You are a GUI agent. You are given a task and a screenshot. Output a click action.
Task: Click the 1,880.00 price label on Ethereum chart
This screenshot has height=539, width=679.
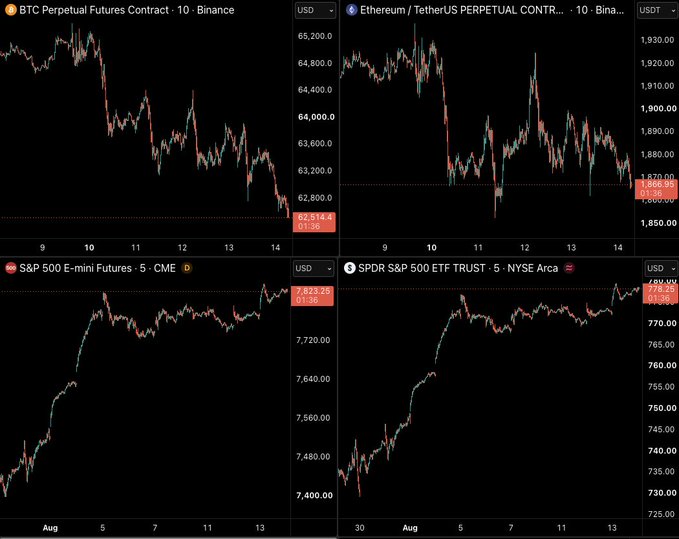tap(657, 154)
